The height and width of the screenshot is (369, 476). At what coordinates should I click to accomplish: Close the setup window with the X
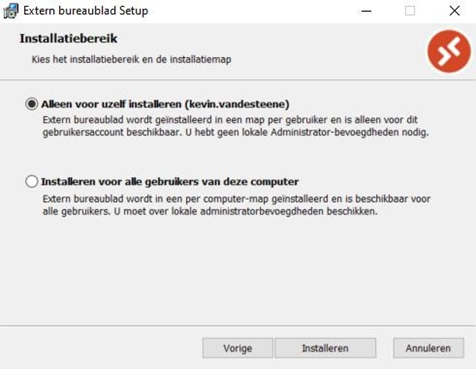tap(455, 11)
